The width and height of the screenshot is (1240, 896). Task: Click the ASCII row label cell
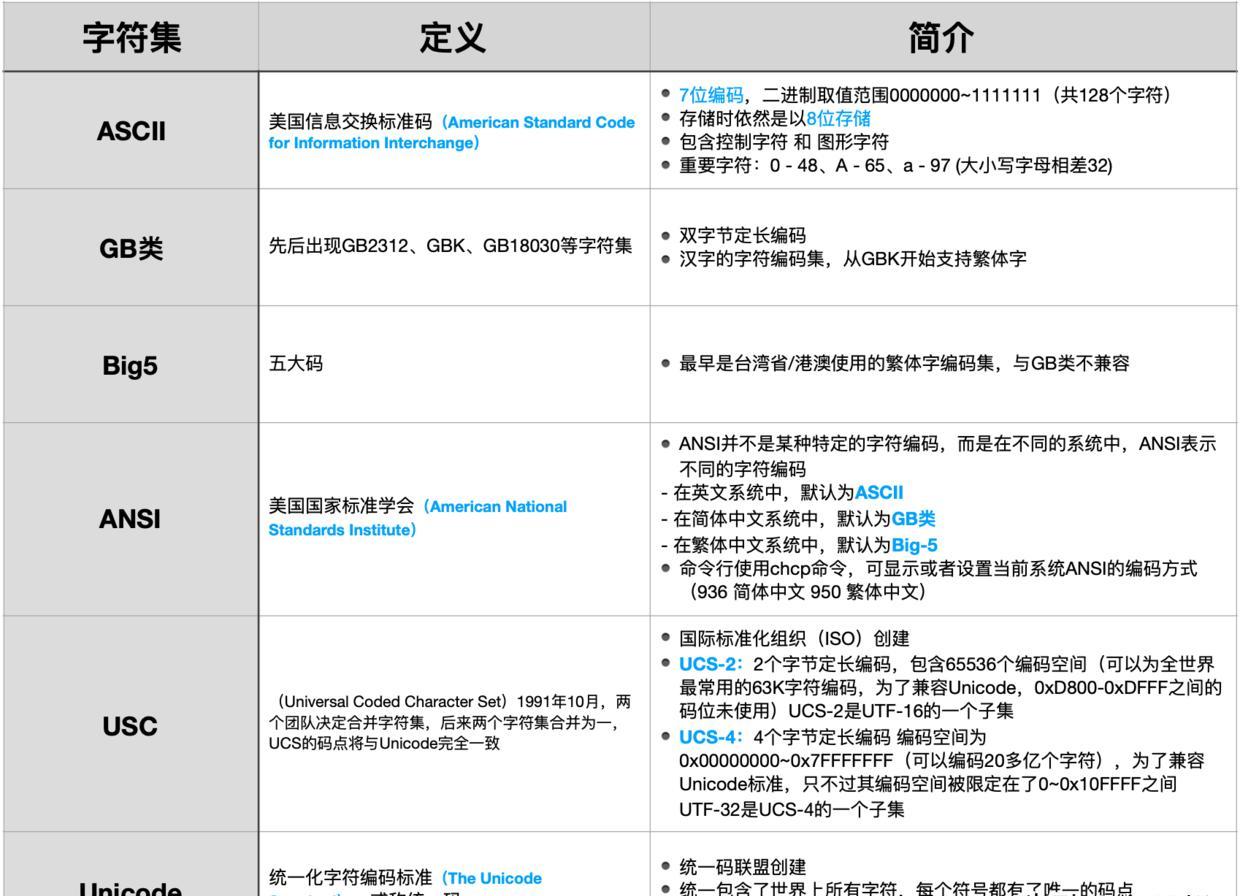coord(128,130)
